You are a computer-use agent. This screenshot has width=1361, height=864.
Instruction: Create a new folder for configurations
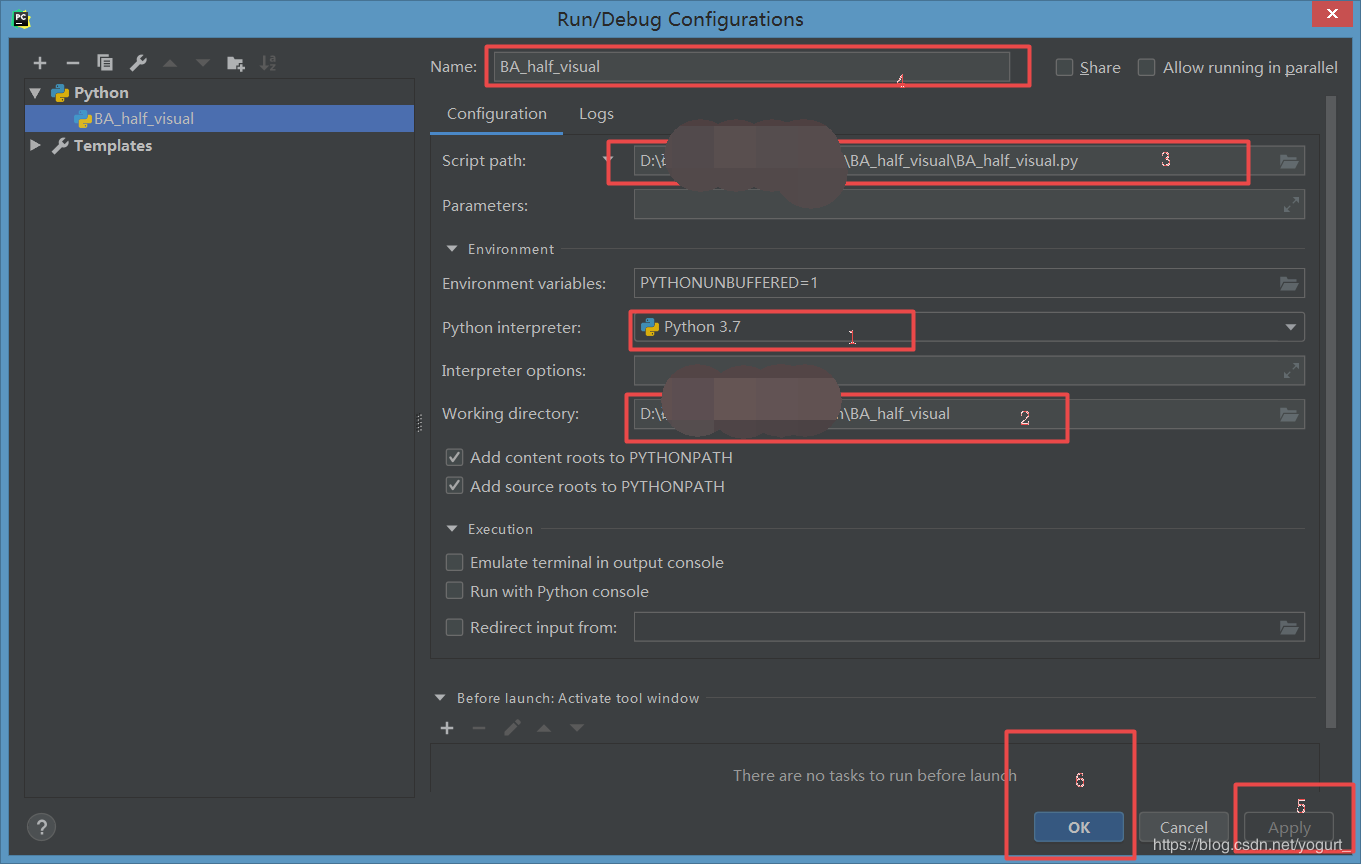(236, 62)
